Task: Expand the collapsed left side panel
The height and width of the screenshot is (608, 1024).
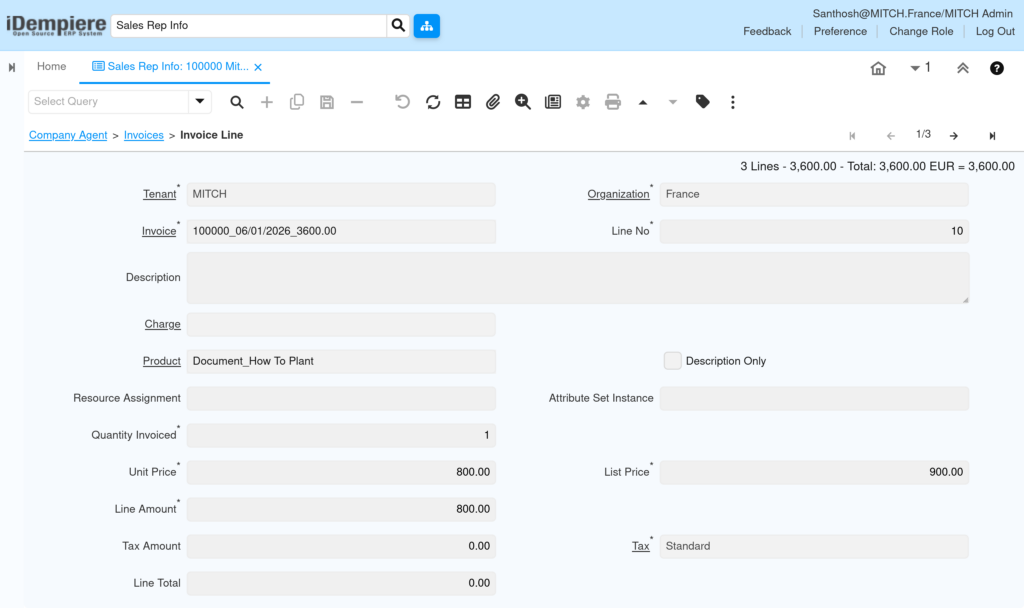Action: coord(12,67)
